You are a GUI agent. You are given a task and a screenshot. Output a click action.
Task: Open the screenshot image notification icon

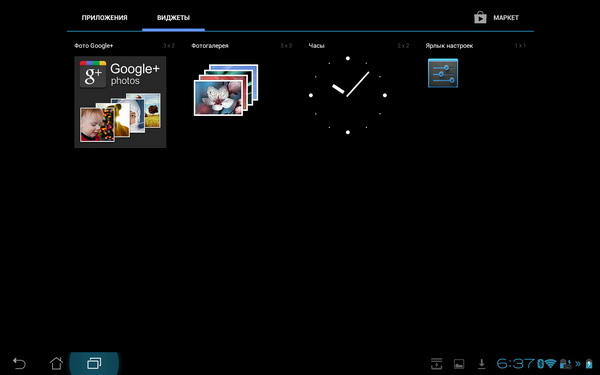pos(459,364)
